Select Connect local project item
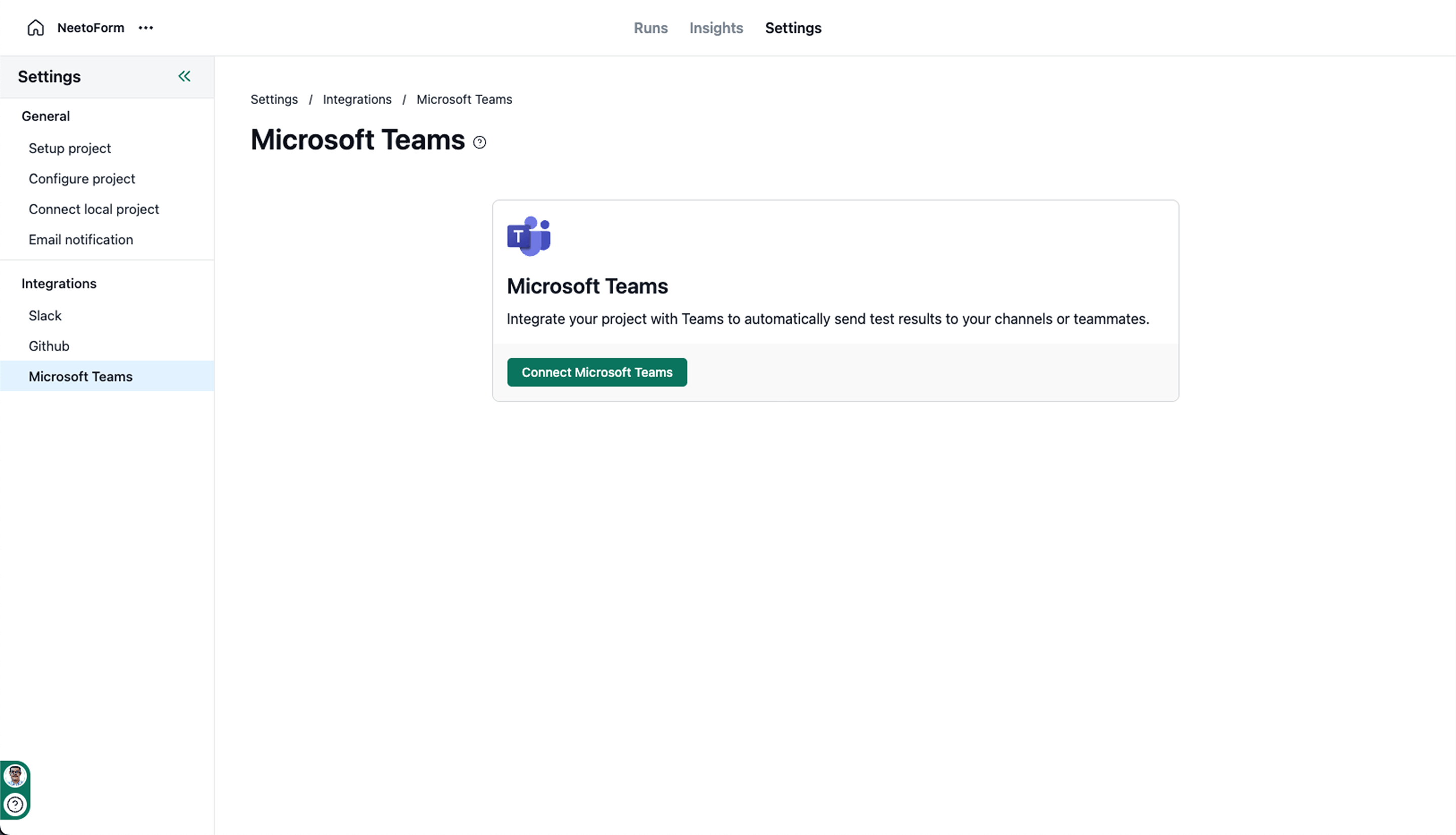 (x=94, y=209)
